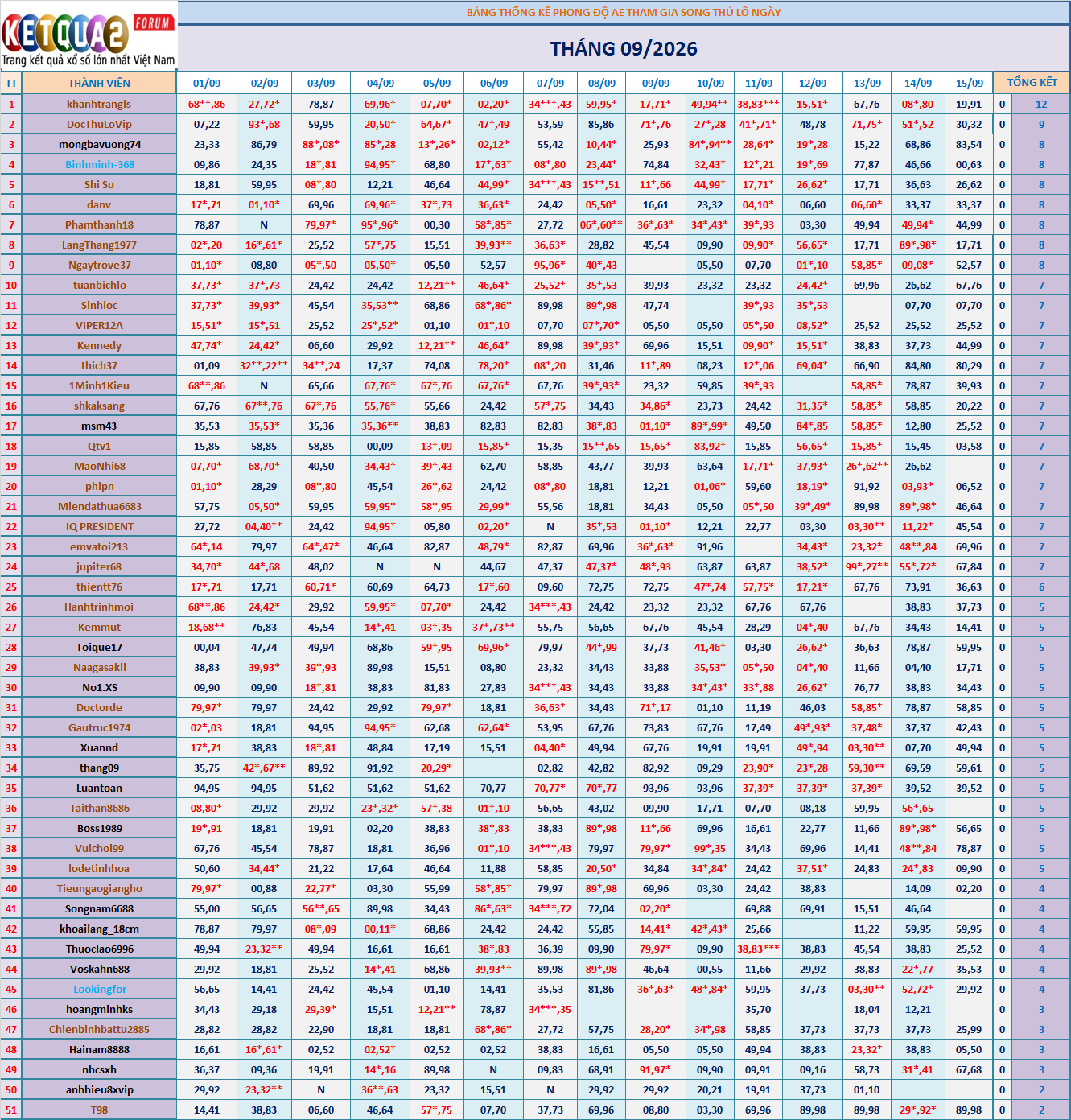This screenshot has height=1120, width=1071.
Task: Select khanhtrangls's 01/09 cell 68**,86
Action: (207, 104)
